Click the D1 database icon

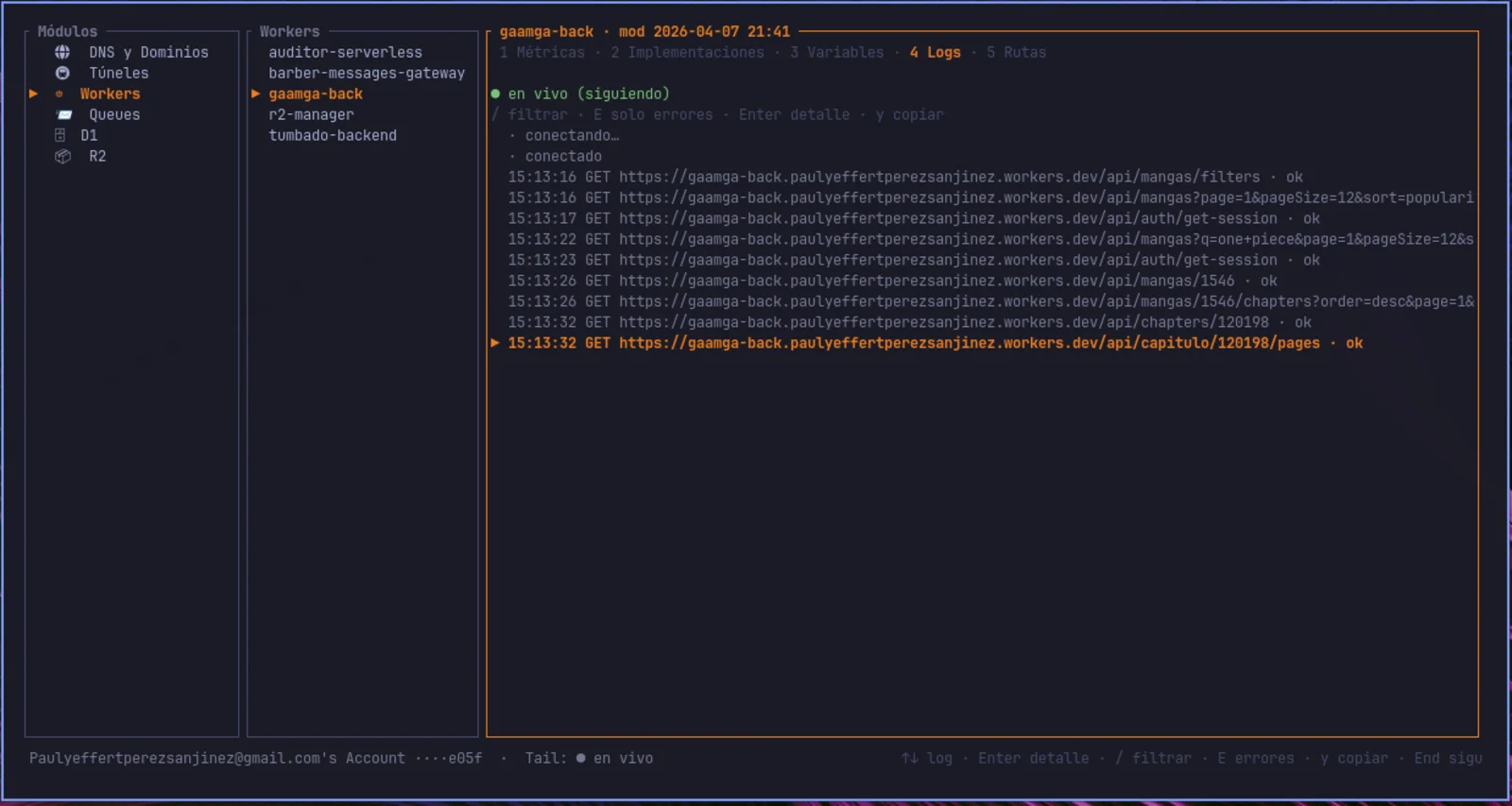point(60,135)
